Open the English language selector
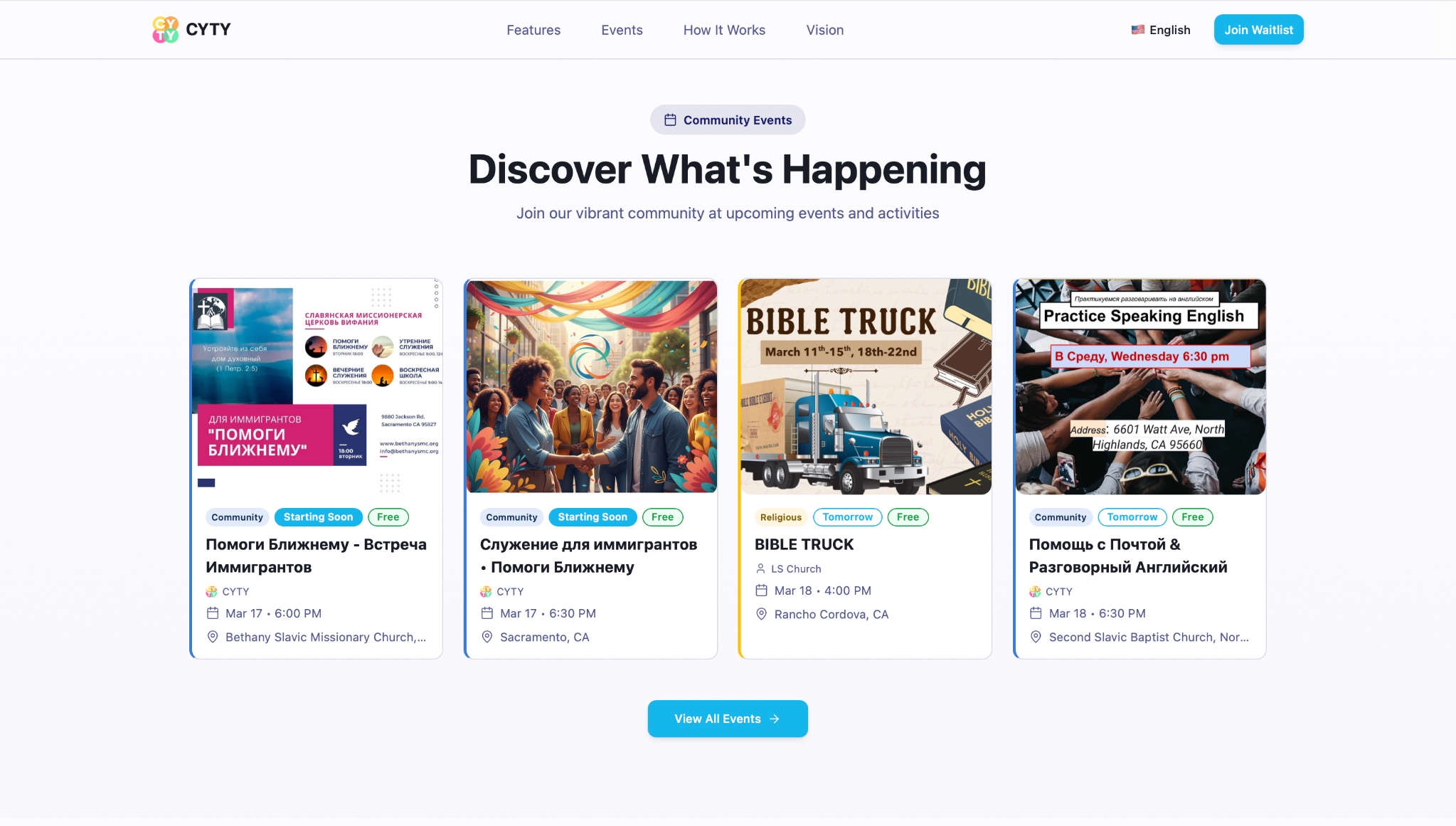The height and width of the screenshot is (826, 1456). 1161,30
